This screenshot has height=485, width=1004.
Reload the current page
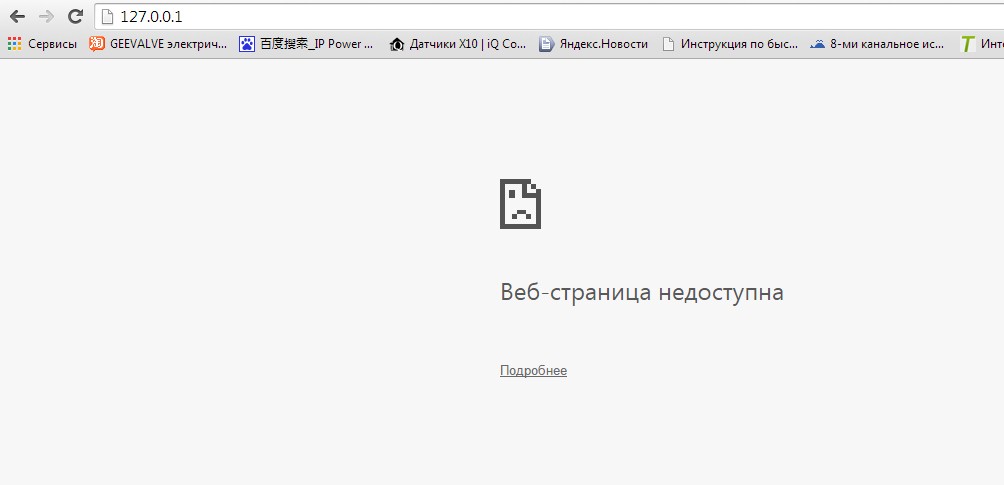pos(76,17)
